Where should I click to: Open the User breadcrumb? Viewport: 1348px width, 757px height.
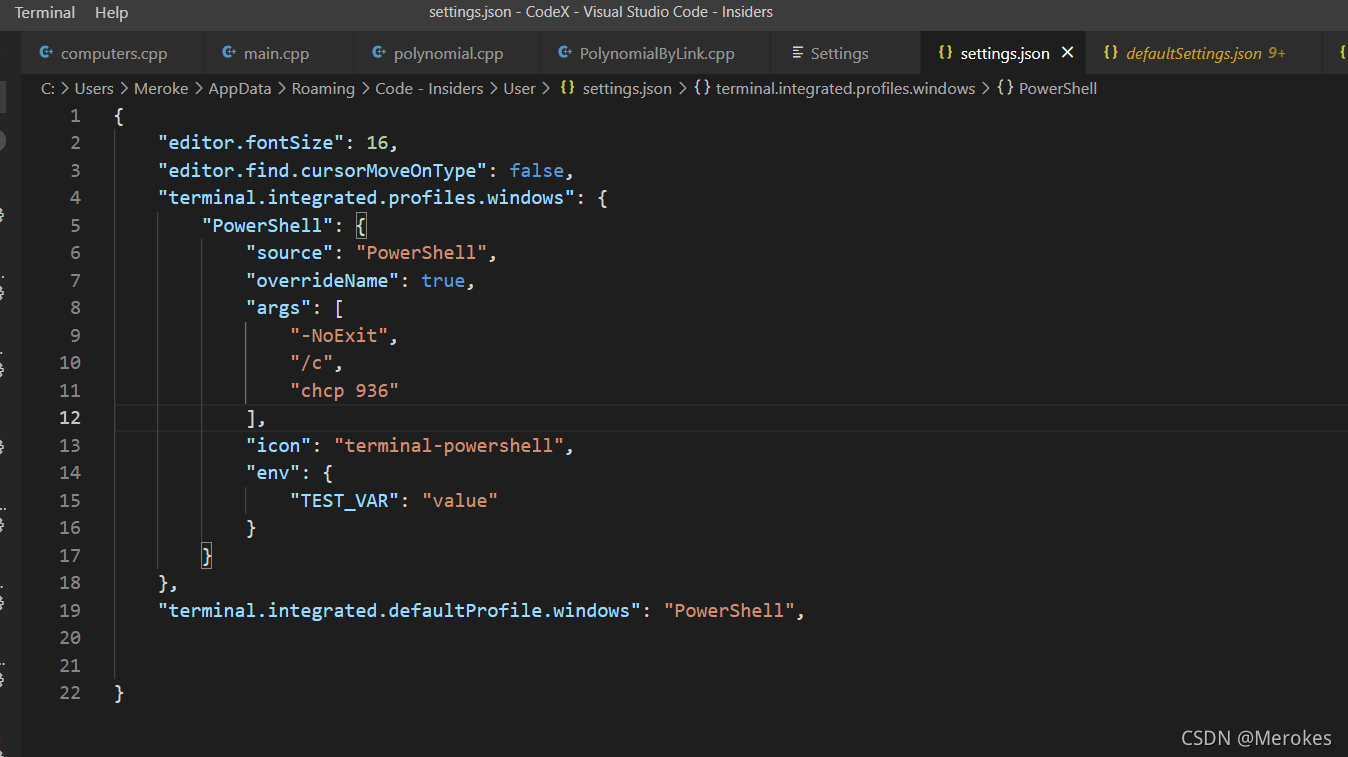[519, 88]
